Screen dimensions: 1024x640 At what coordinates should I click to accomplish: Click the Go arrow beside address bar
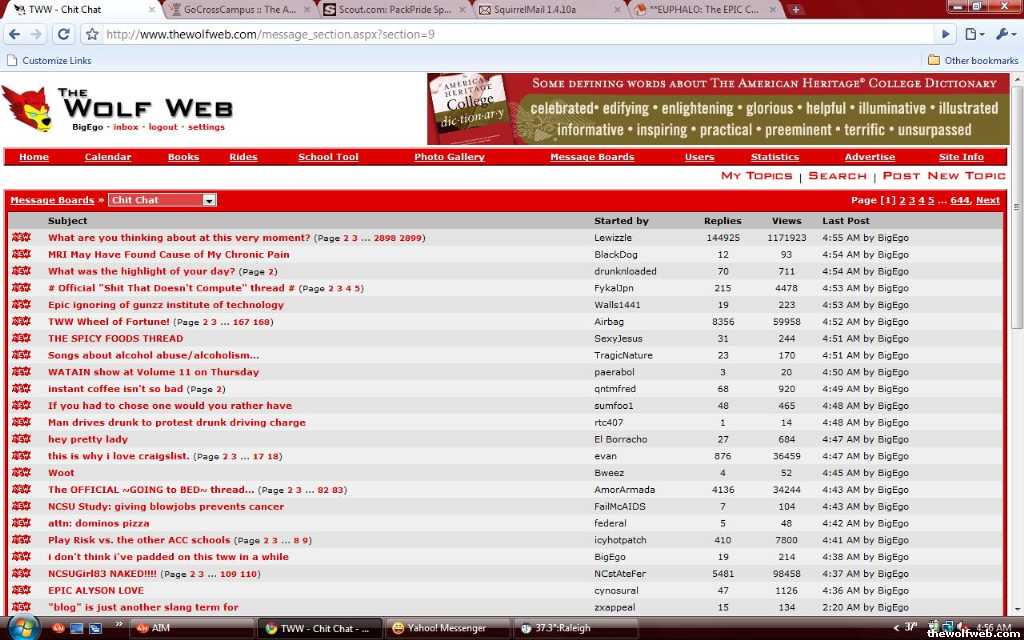[x=945, y=34]
